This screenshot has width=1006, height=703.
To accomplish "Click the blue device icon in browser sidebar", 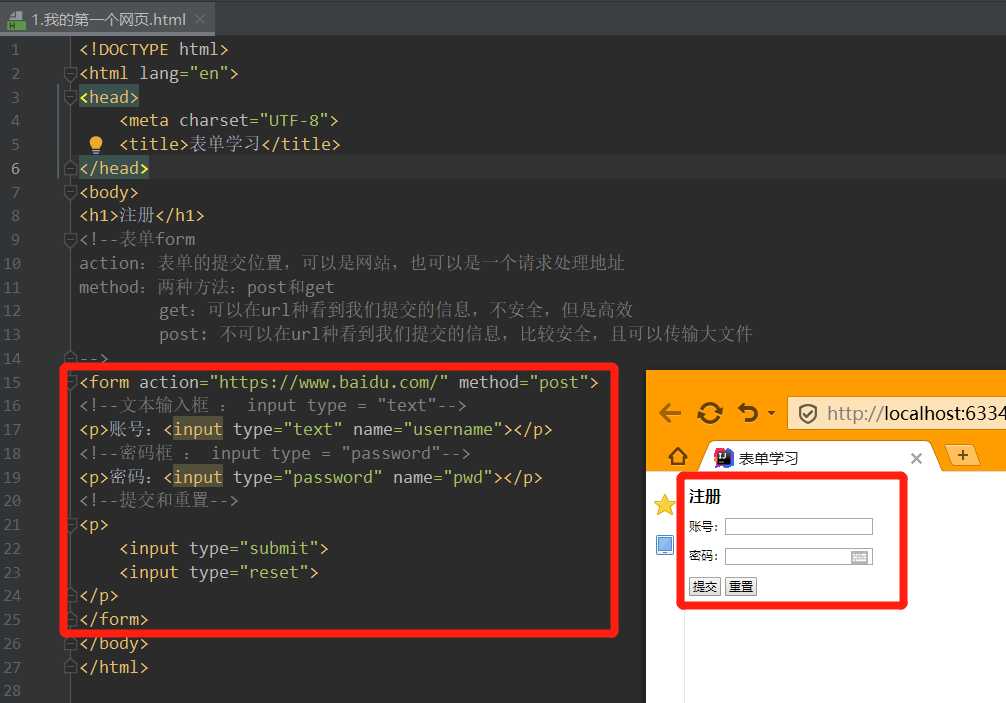I will tap(665, 545).
